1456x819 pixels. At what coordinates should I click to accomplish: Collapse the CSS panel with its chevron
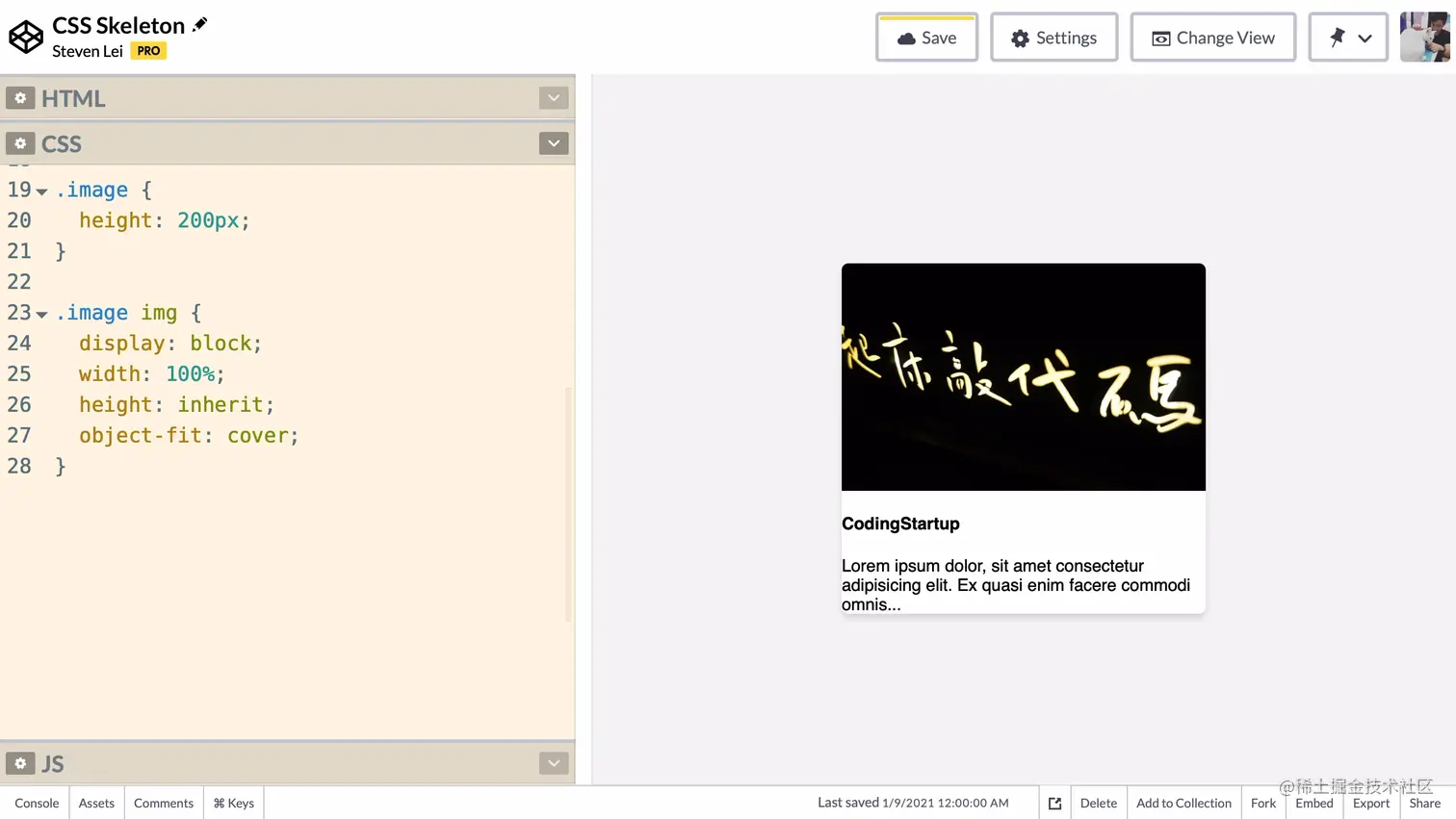[x=554, y=142]
